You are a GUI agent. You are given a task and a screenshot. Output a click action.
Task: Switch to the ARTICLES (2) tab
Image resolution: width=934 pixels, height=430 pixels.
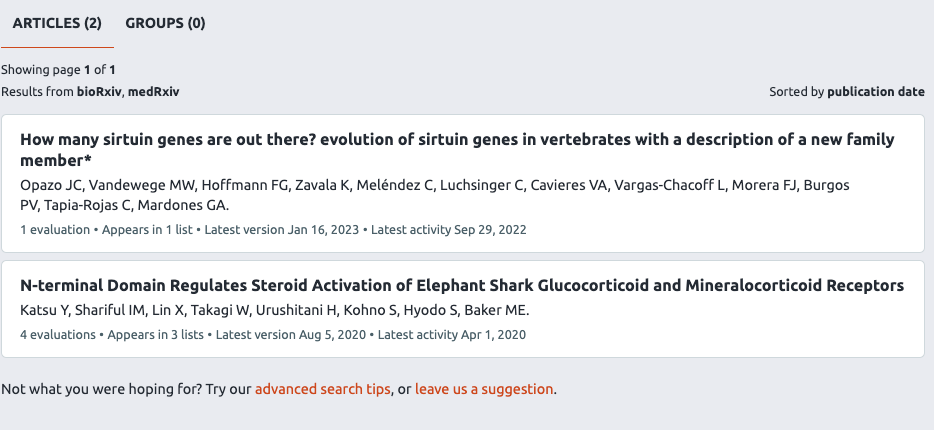click(57, 23)
